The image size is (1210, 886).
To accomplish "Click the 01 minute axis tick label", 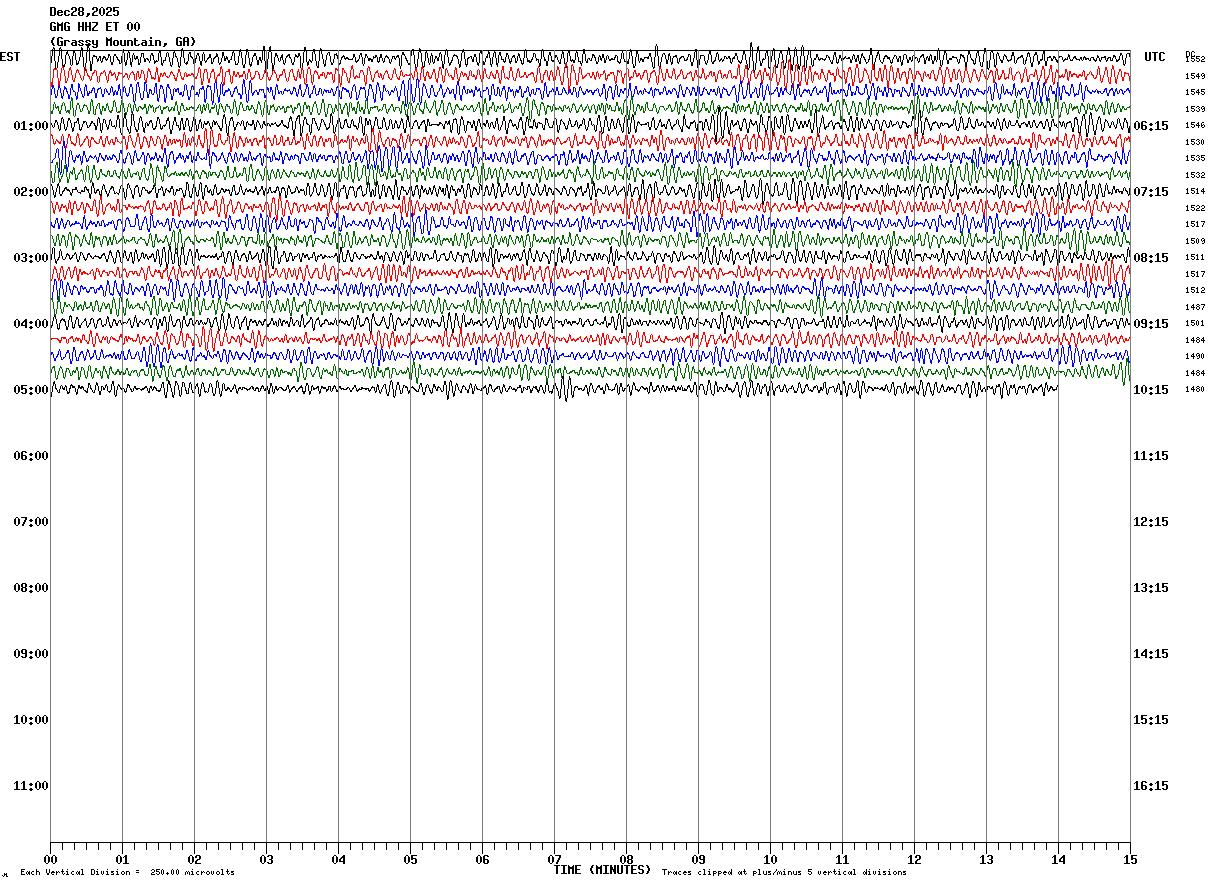I will click(122, 860).
